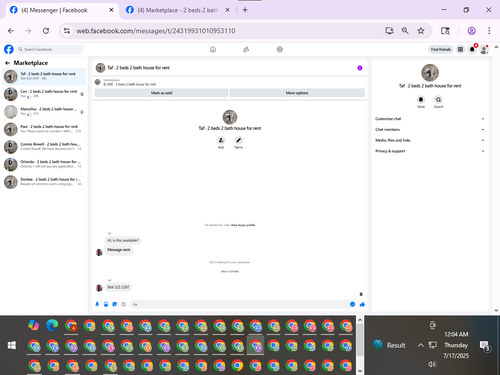
Task: Expand Customize chat section
Action: point(430,119)
